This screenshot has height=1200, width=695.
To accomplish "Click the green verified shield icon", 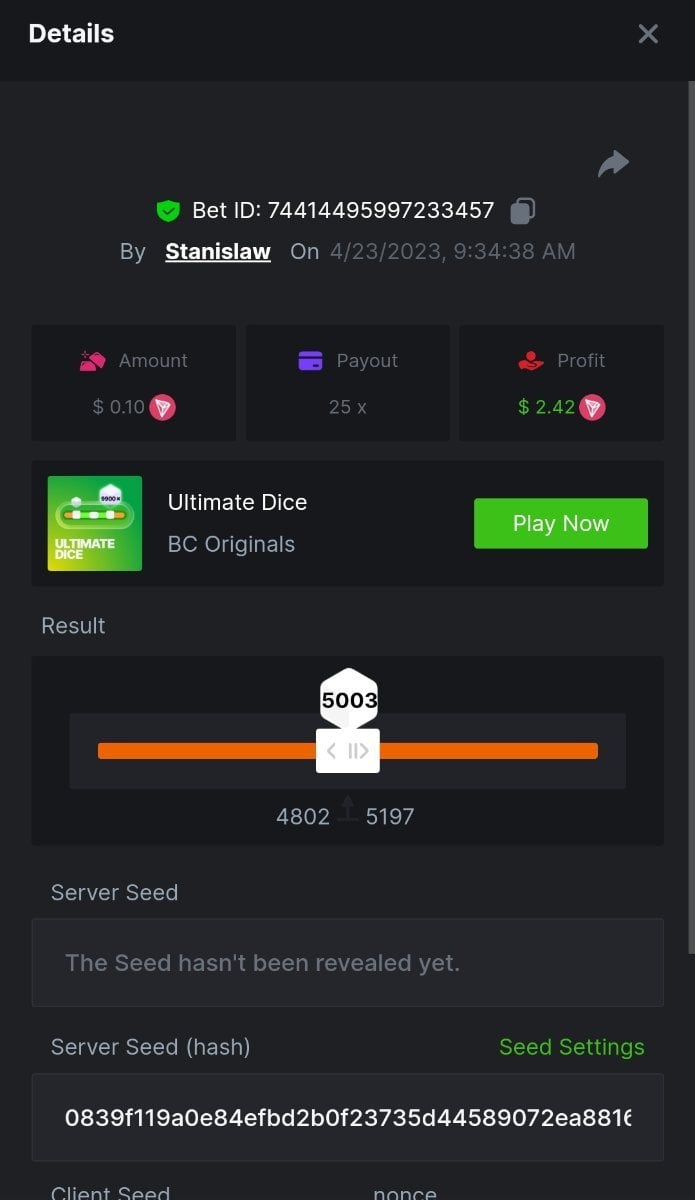I will [168, 210].
